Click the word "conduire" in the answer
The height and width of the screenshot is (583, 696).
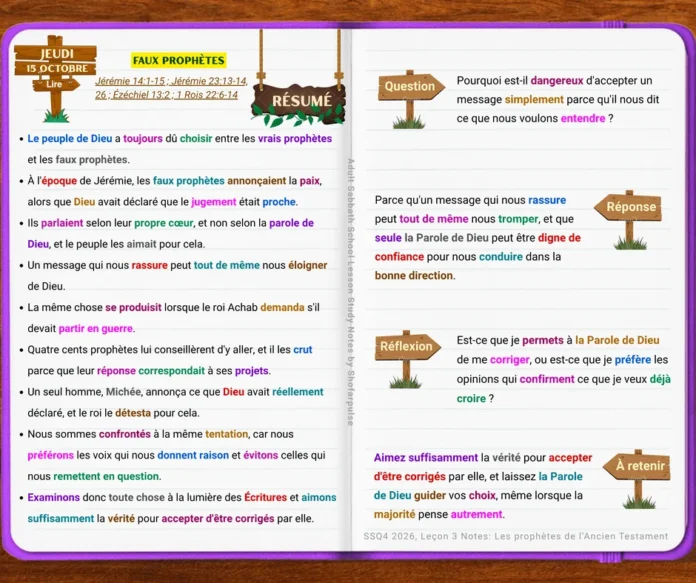click(501, 257)
